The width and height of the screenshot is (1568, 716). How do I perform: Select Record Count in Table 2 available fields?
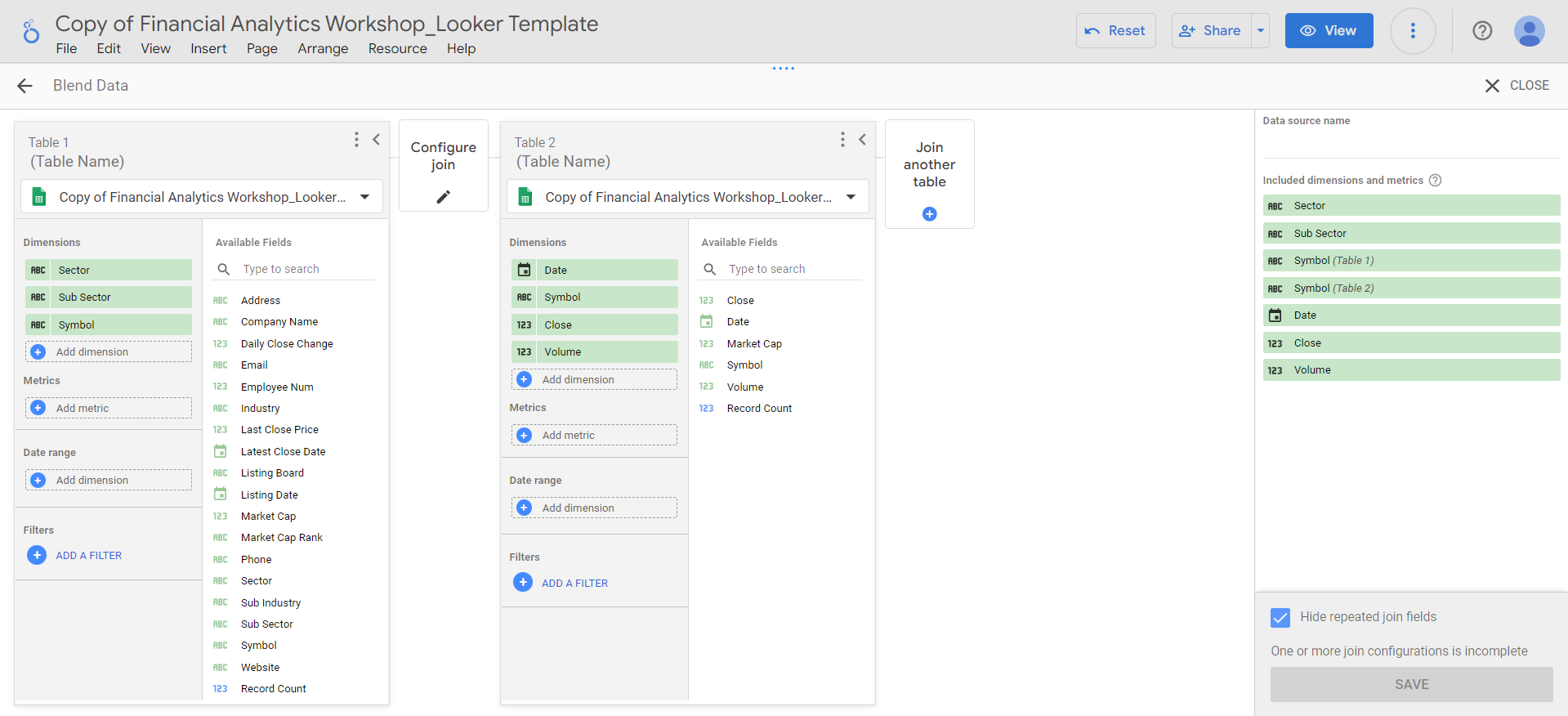tap(759, 409)
